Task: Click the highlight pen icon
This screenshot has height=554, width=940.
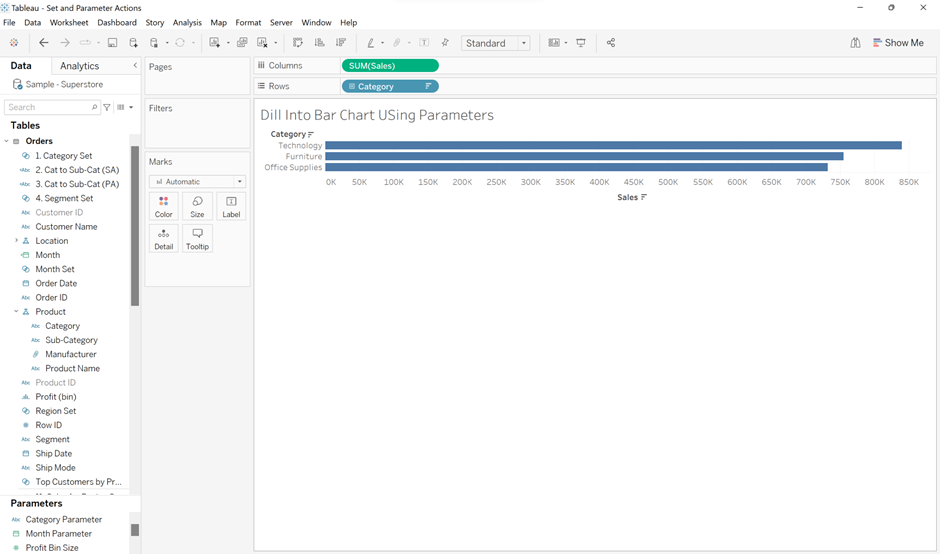Action: [370, 43]
